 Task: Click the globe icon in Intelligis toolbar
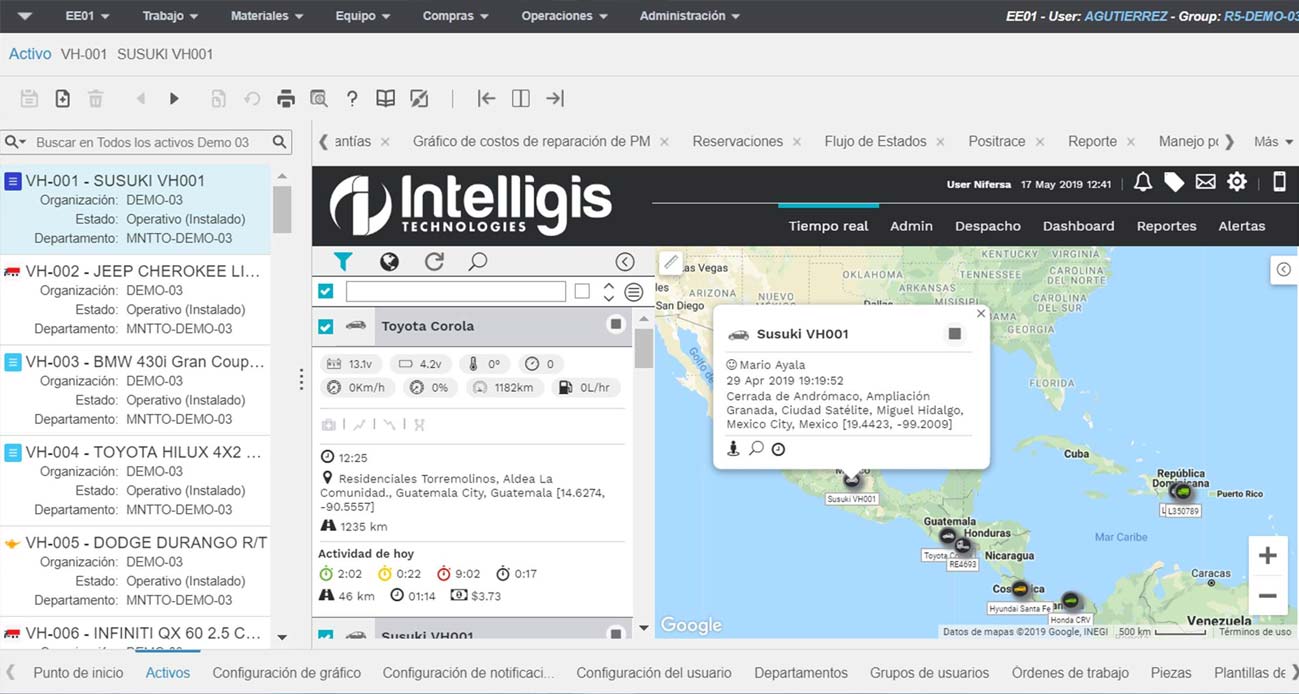[x=389, y=262]
